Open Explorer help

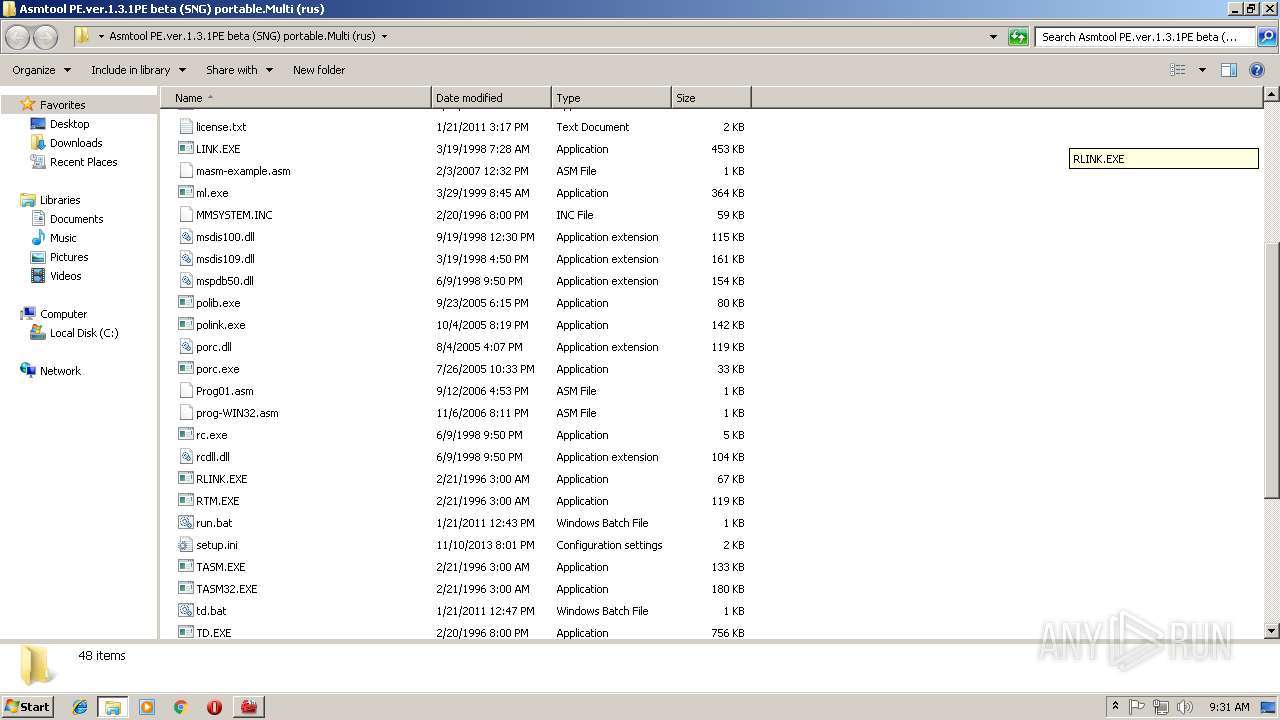[1258, 70]
